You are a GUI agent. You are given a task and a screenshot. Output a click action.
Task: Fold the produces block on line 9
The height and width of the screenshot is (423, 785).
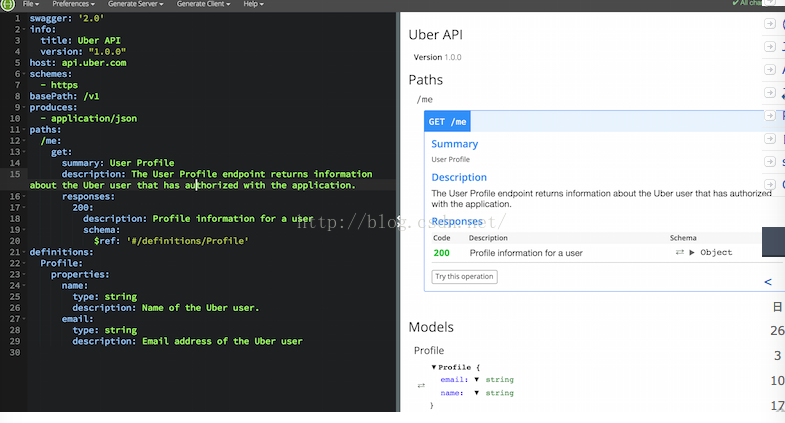tap(24, 108)
